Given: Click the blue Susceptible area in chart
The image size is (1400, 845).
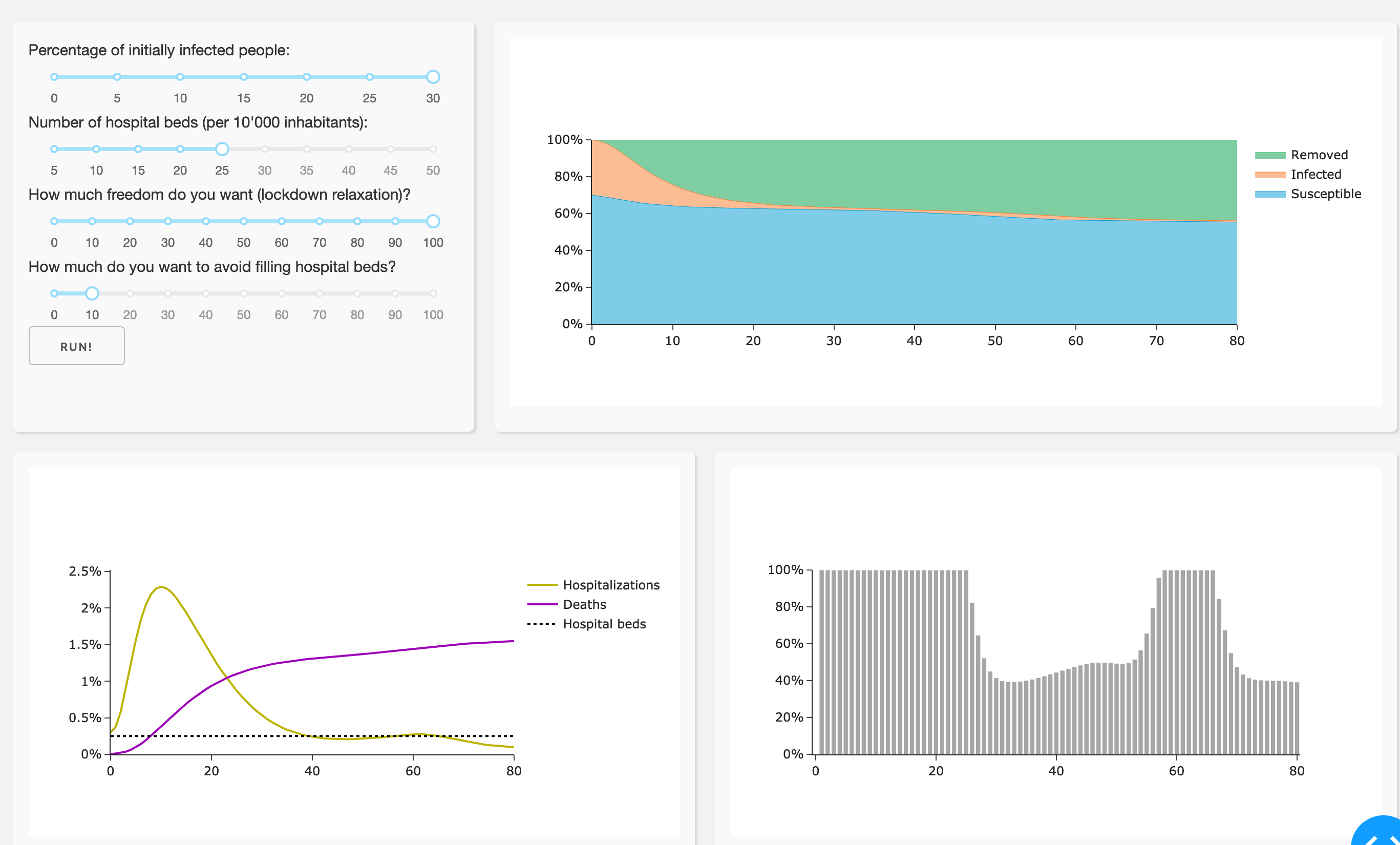Looking at the screenshot, I should click(909, 267).
